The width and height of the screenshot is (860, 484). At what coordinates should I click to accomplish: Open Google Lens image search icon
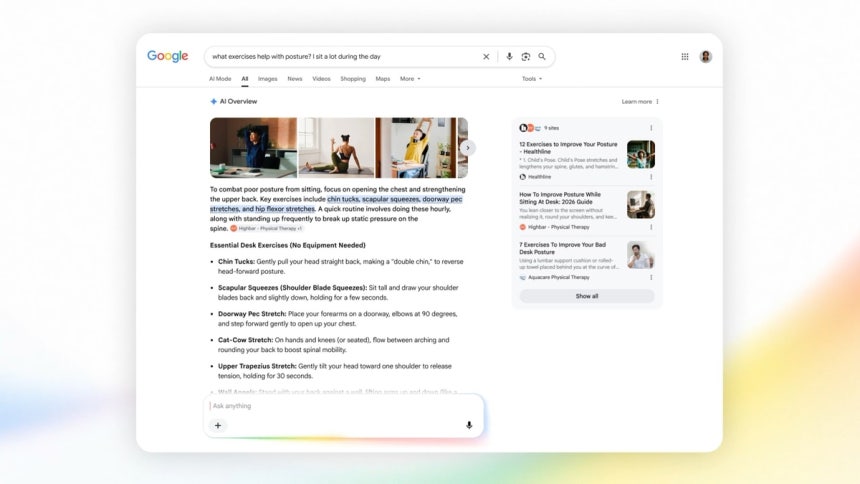tap(525, 57)
